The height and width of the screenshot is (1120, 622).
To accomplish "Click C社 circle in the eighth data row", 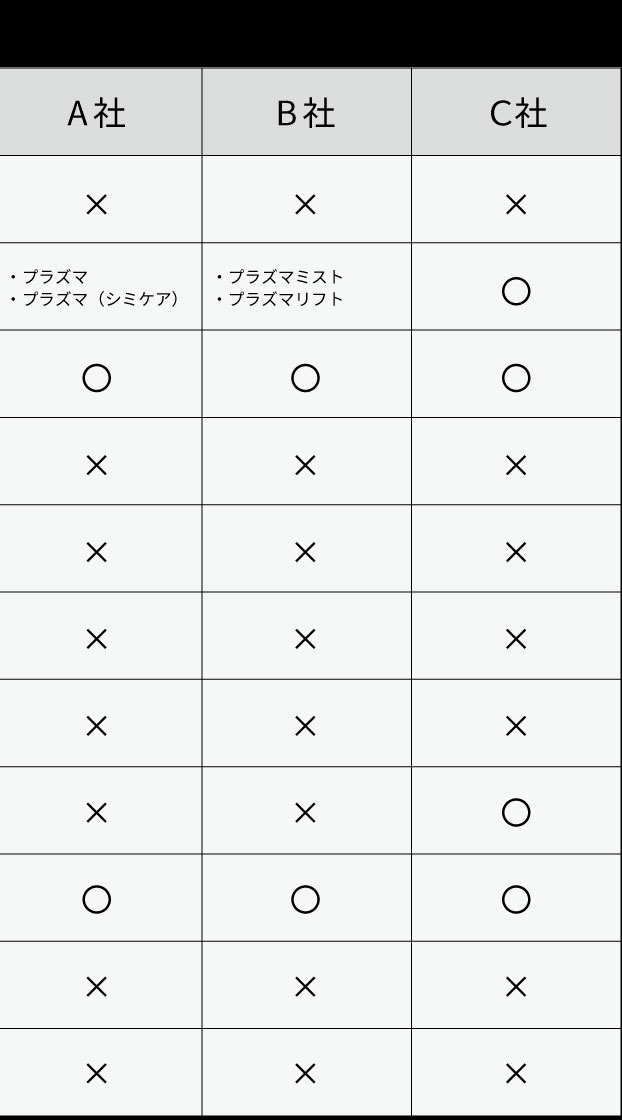I will point(516,813).
